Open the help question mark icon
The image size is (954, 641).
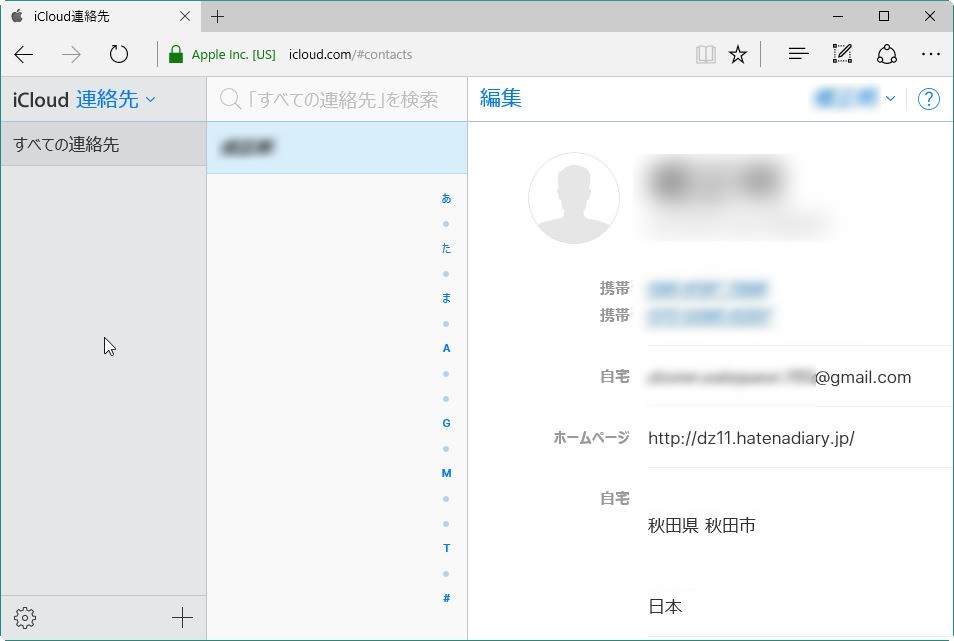pyautogui.click(x=928, y=99)
